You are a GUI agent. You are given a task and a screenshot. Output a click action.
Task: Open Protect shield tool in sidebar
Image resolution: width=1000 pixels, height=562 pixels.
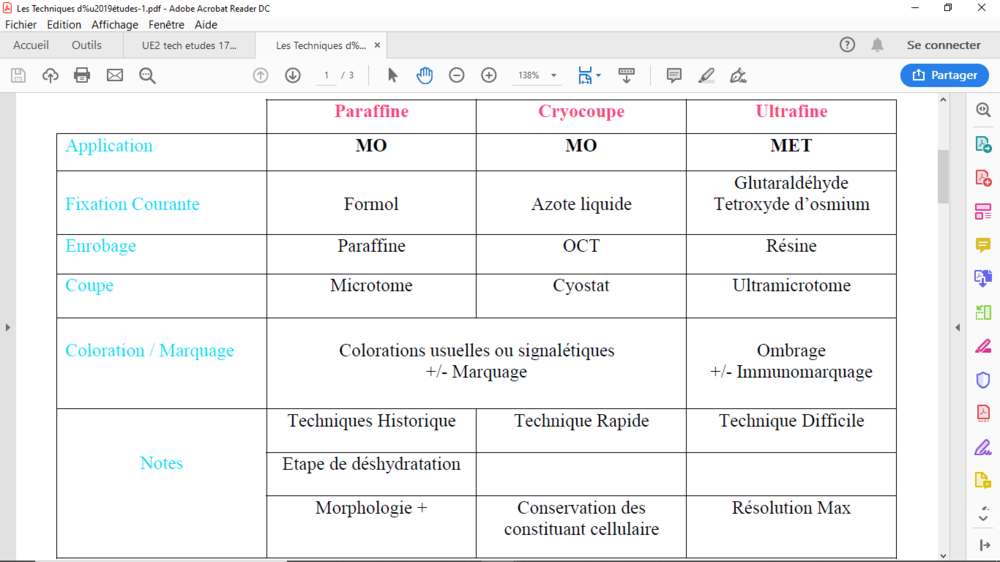[x=983, y=380]
